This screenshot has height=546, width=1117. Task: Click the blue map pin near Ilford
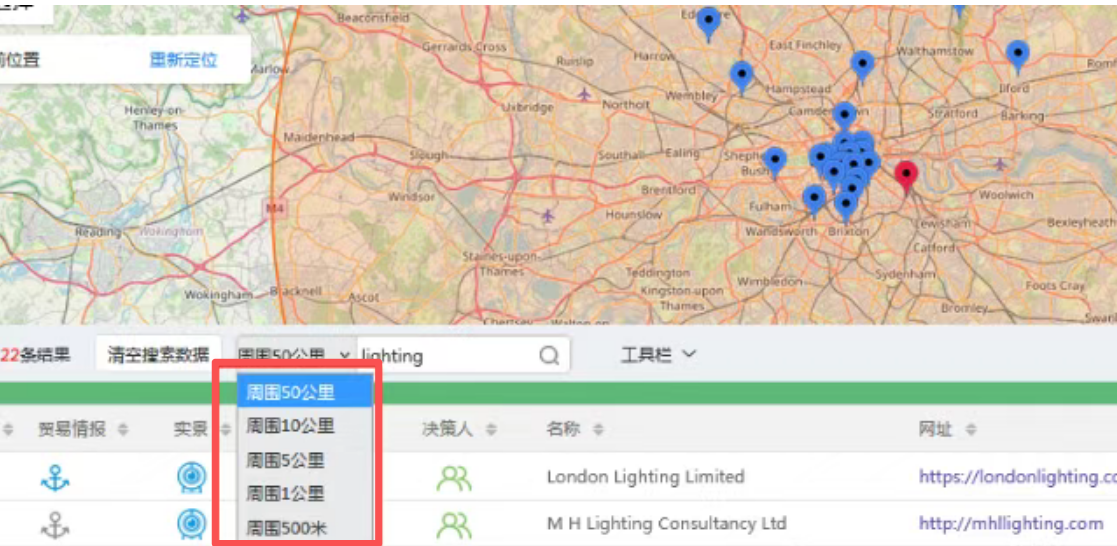pyautogui.click(x=1017, y=54)
